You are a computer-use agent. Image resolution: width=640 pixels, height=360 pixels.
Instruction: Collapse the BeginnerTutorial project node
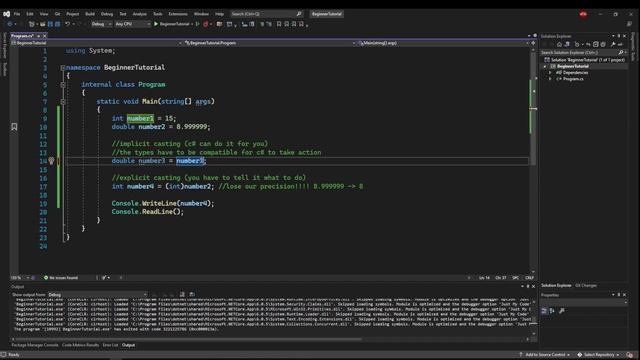coord(544,66)
